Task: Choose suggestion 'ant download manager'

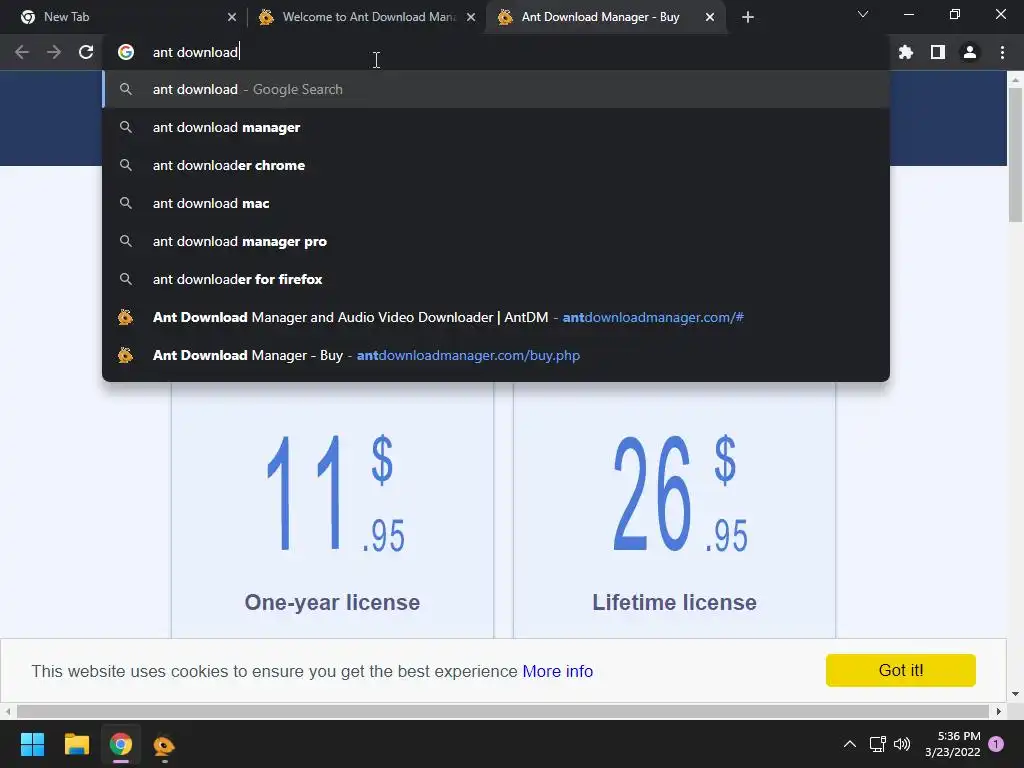Action: click(496, 127)
